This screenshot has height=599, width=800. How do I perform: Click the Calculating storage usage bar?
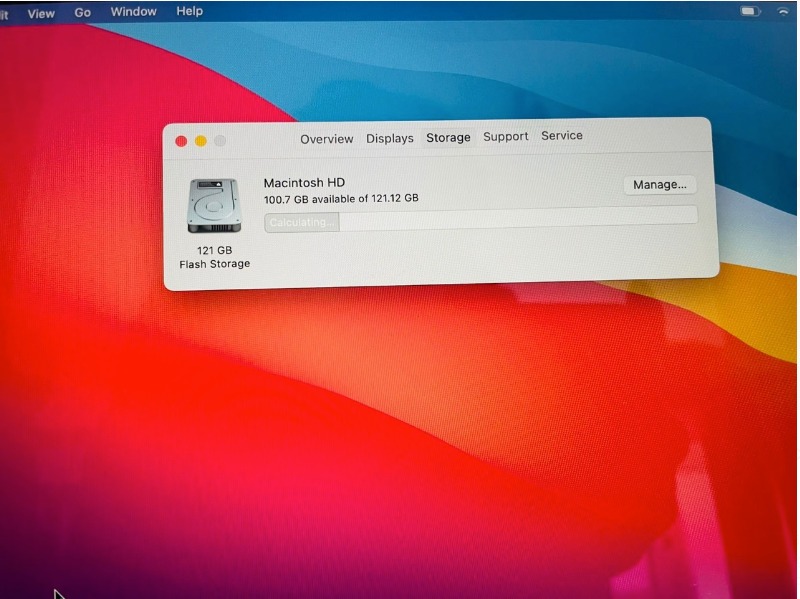click(x=481, y=219)
